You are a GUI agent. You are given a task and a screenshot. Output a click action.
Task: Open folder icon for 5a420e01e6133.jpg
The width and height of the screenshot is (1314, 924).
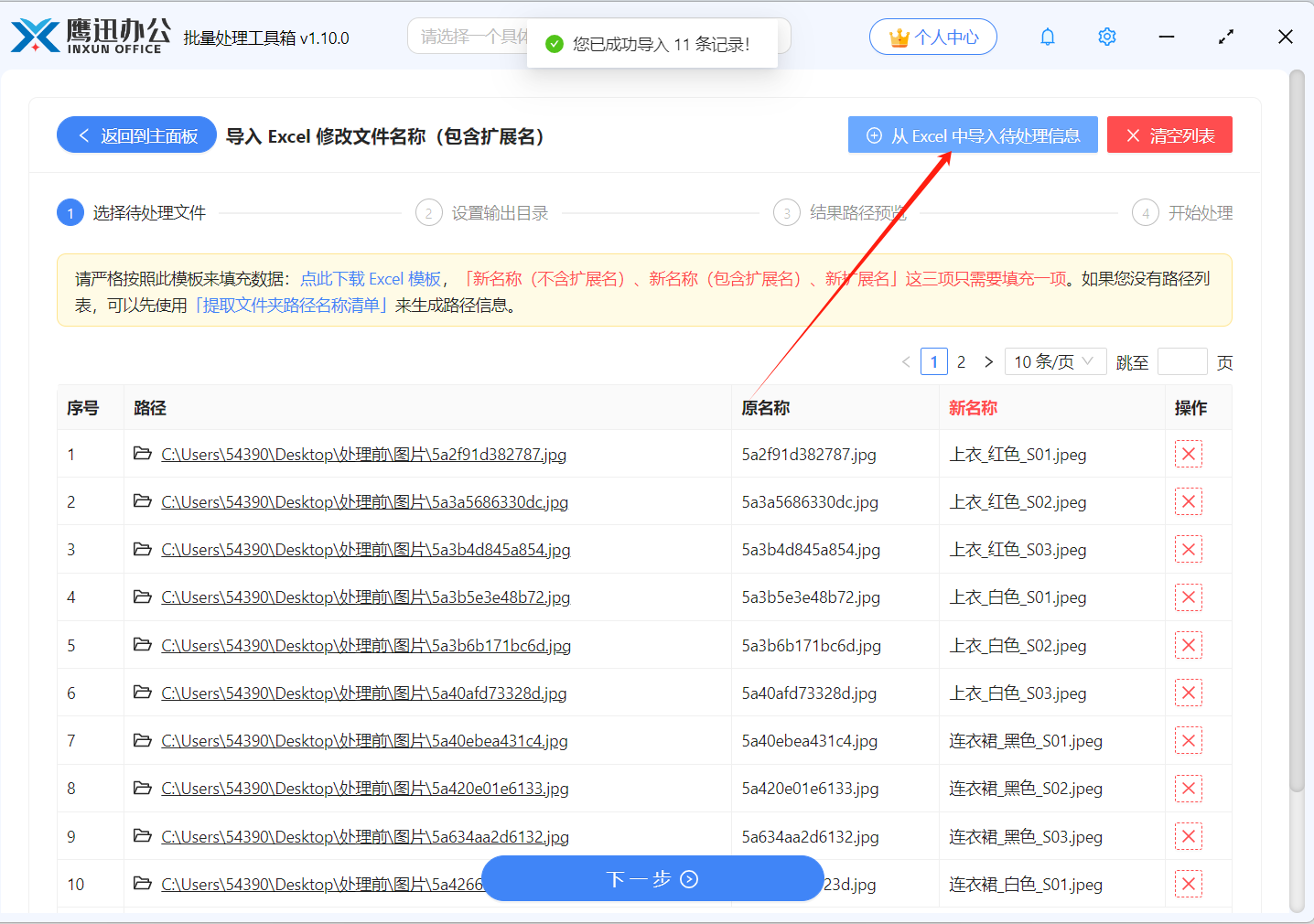point(143,788)
